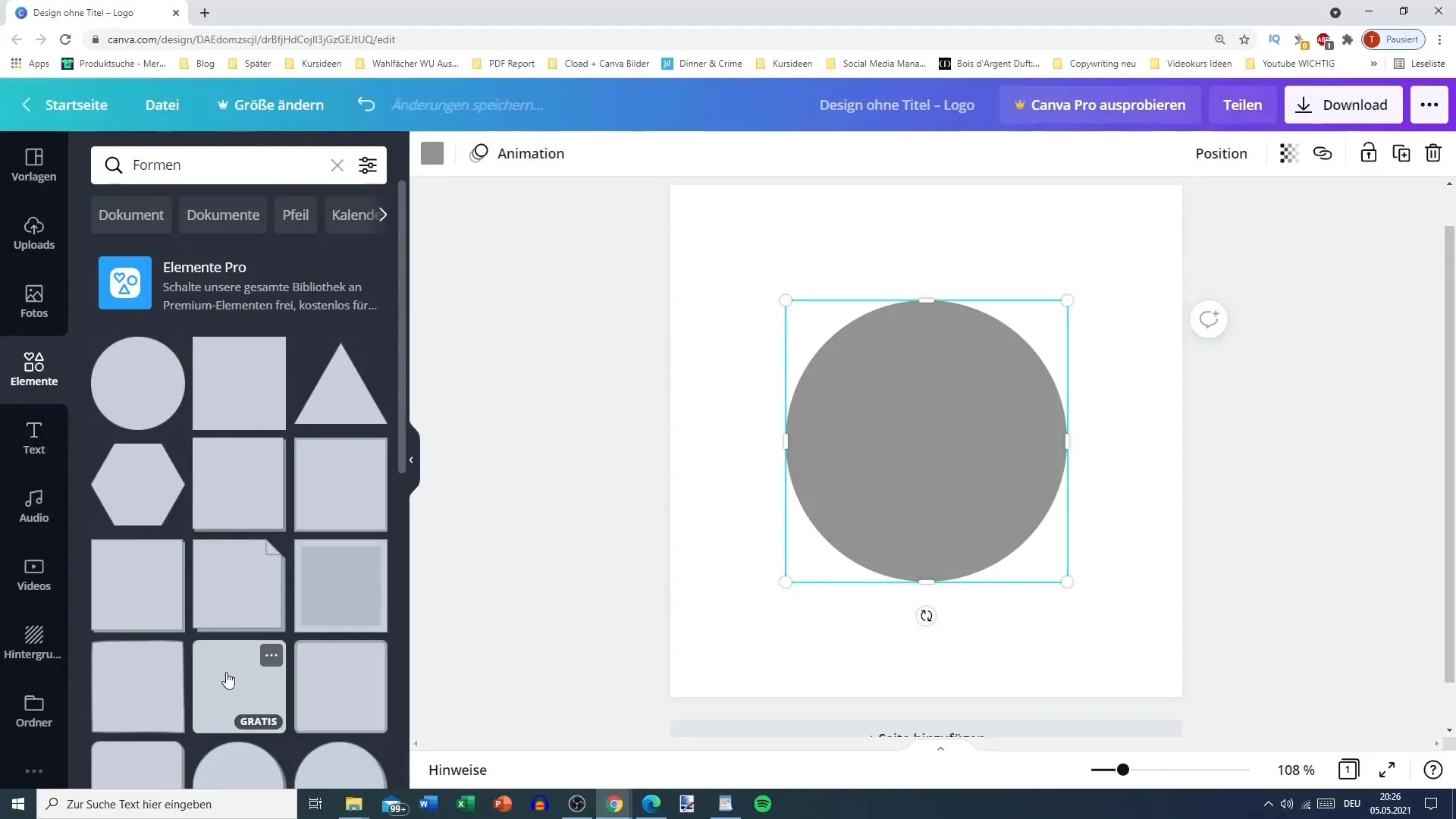Screen dimensions: 1456x819
Task: Select the Dokument filter tab
Action: tap(131, 214)
